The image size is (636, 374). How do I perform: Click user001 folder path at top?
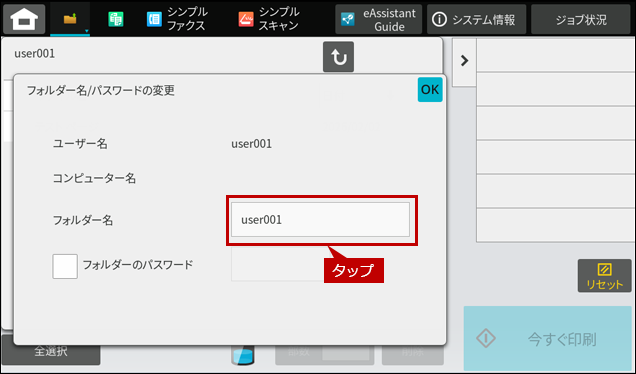(34, 54)
